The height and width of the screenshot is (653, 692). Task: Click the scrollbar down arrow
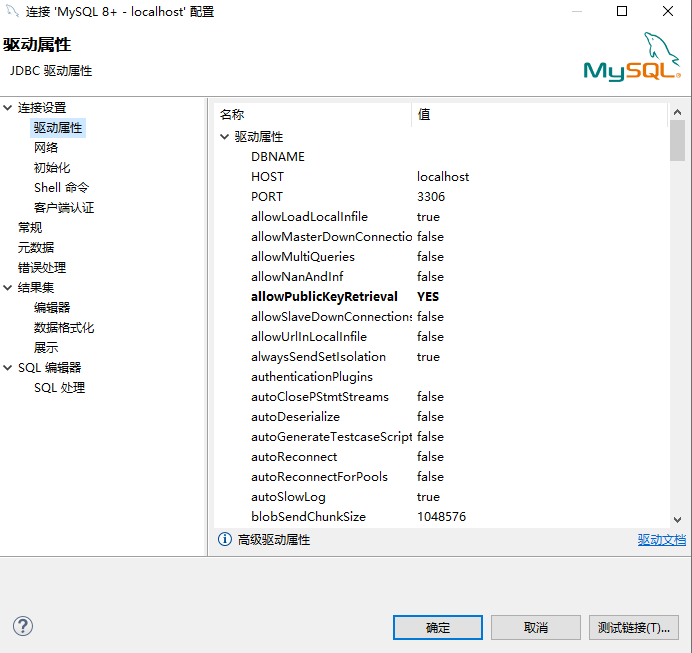[677, 520]
